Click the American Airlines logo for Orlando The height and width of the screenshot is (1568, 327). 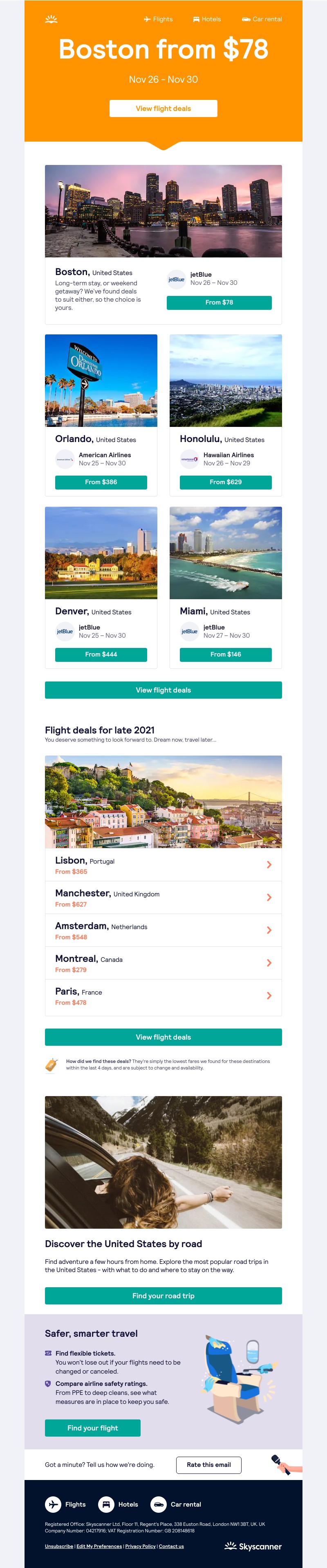[x=65, y=459]
